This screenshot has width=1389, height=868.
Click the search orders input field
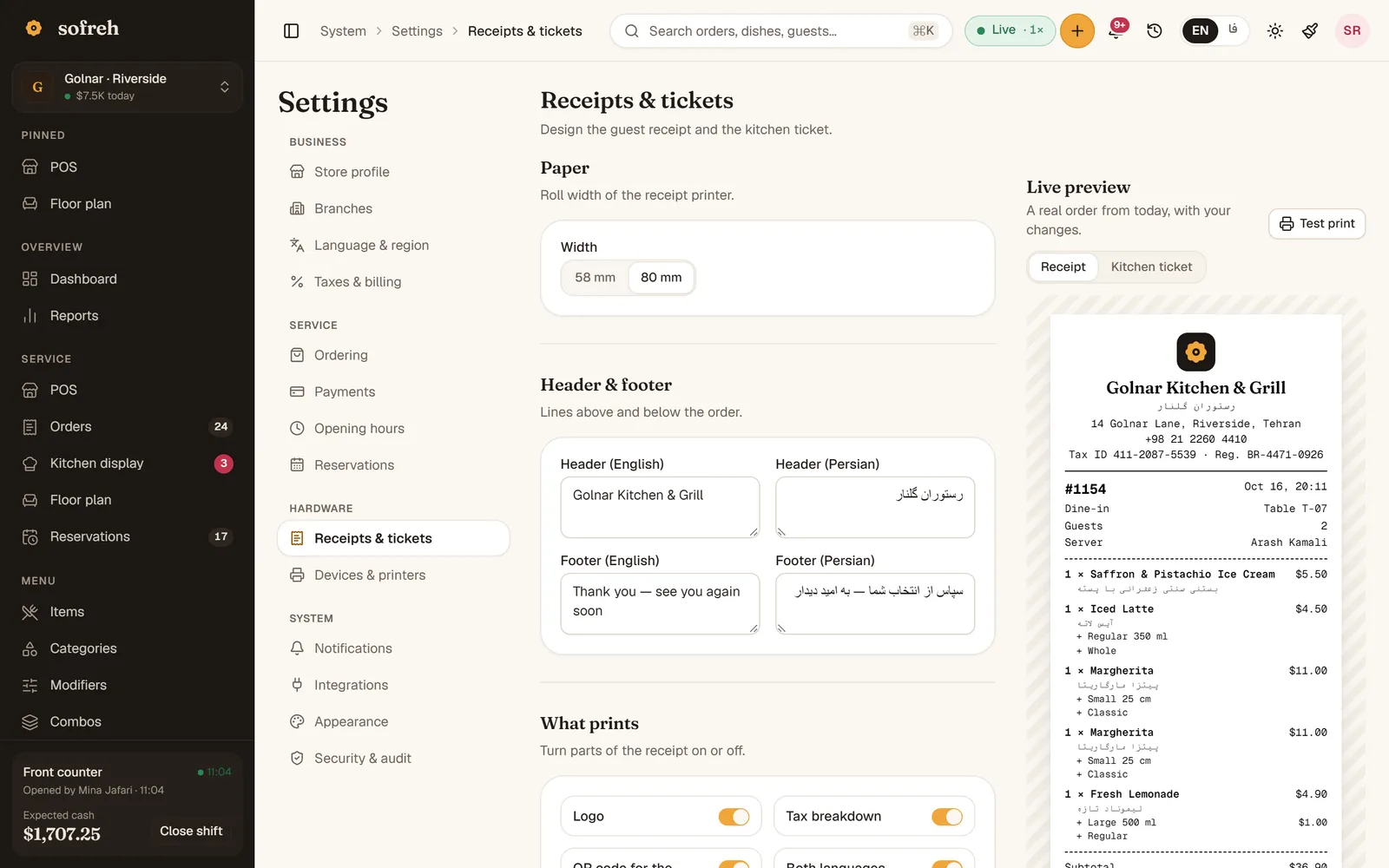click(x=781, y=31)
